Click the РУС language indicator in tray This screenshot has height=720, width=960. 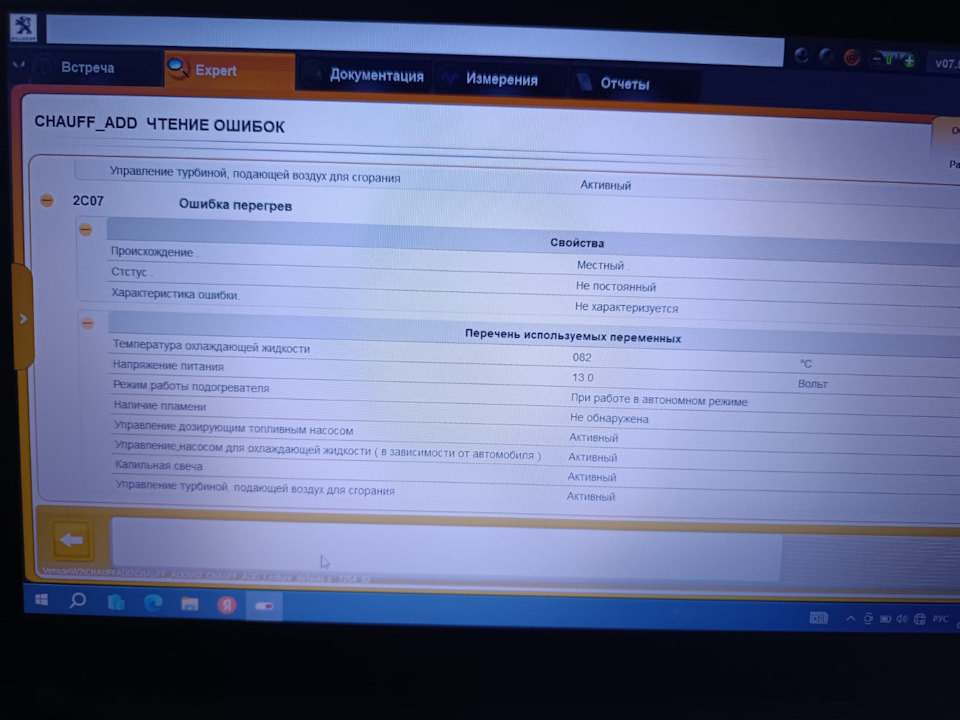pyautogui.click(x=940, y=619)
